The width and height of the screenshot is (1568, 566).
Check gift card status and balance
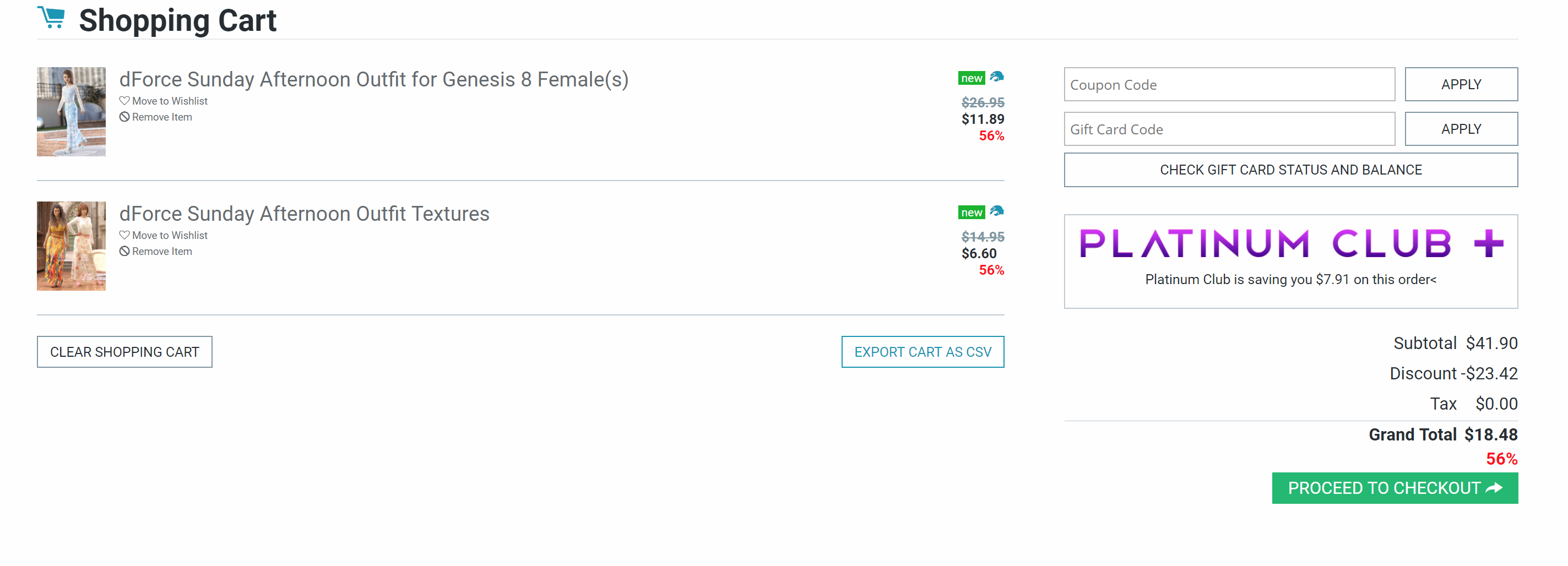pos(1290,170)
